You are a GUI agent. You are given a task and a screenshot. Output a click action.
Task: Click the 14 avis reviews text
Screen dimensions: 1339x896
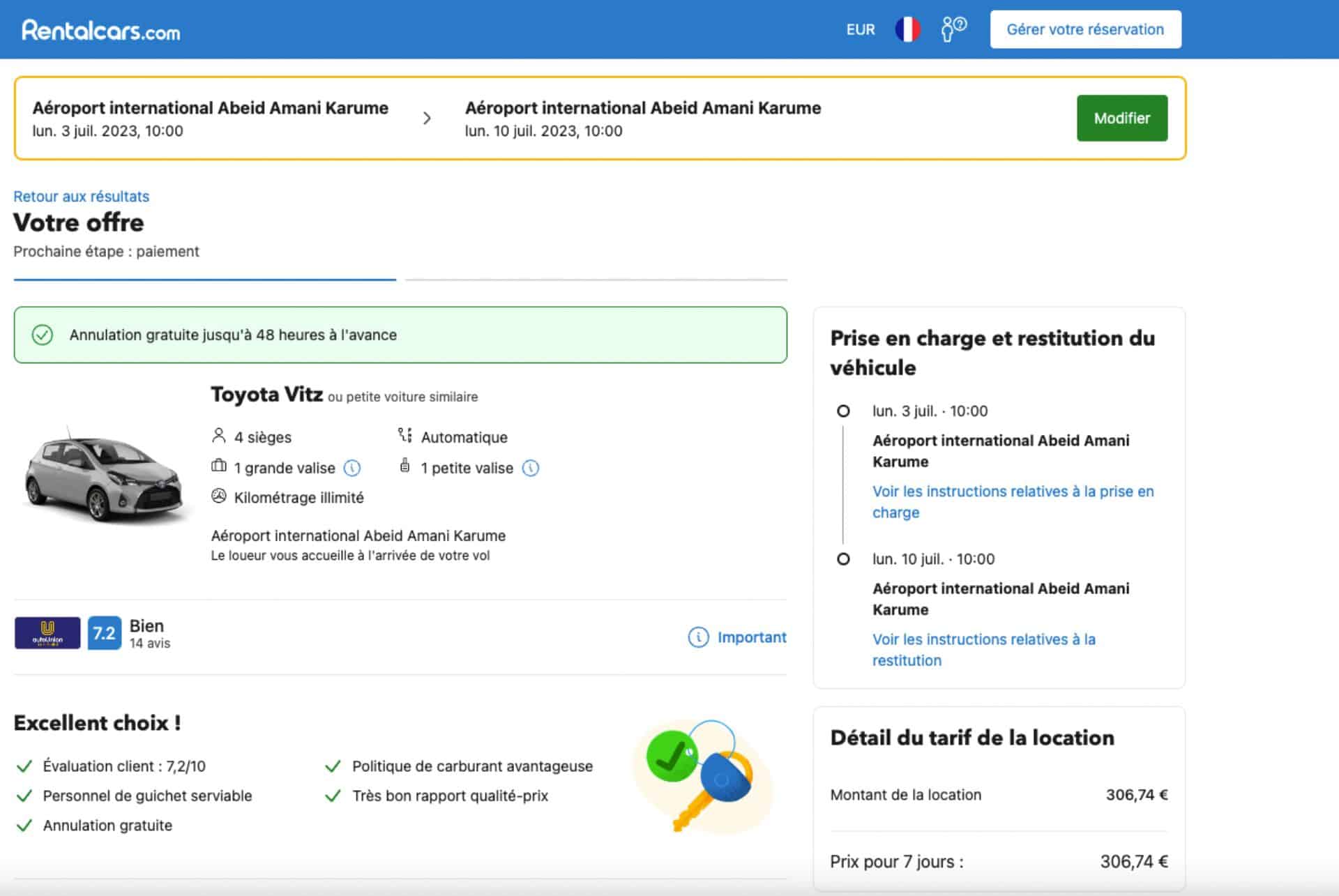click(150, 643)
